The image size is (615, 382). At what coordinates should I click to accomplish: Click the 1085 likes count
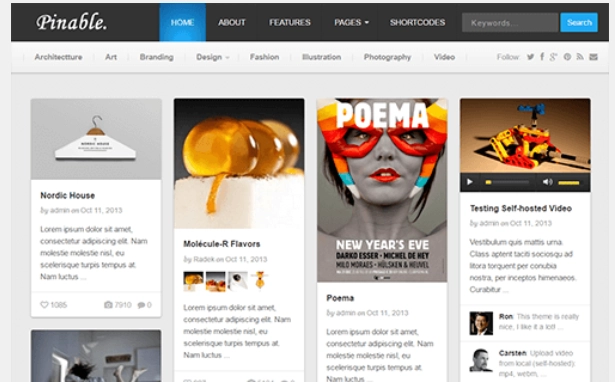(59, 305)
